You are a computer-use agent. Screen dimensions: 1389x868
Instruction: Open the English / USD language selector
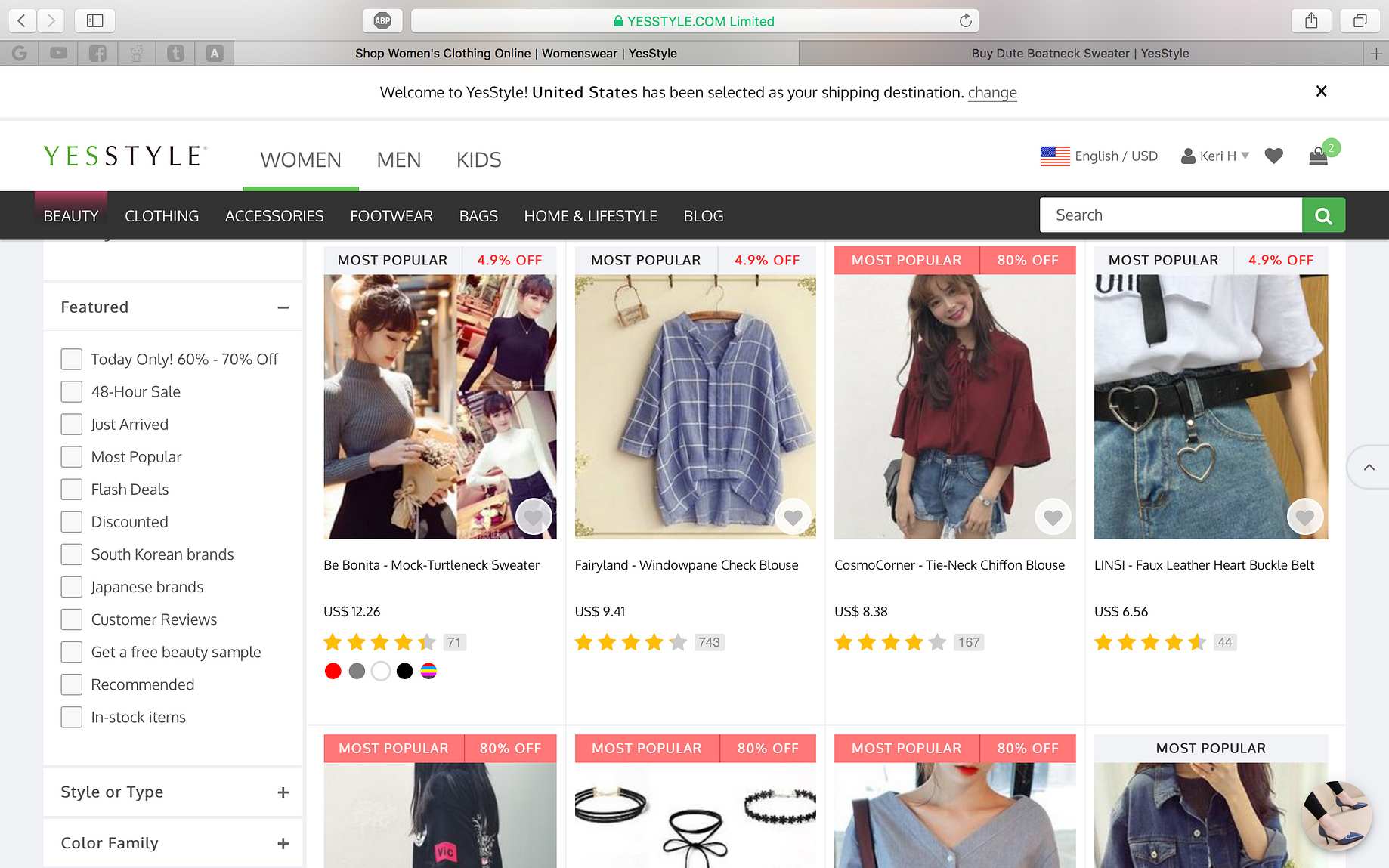[x=1099, y=156]
